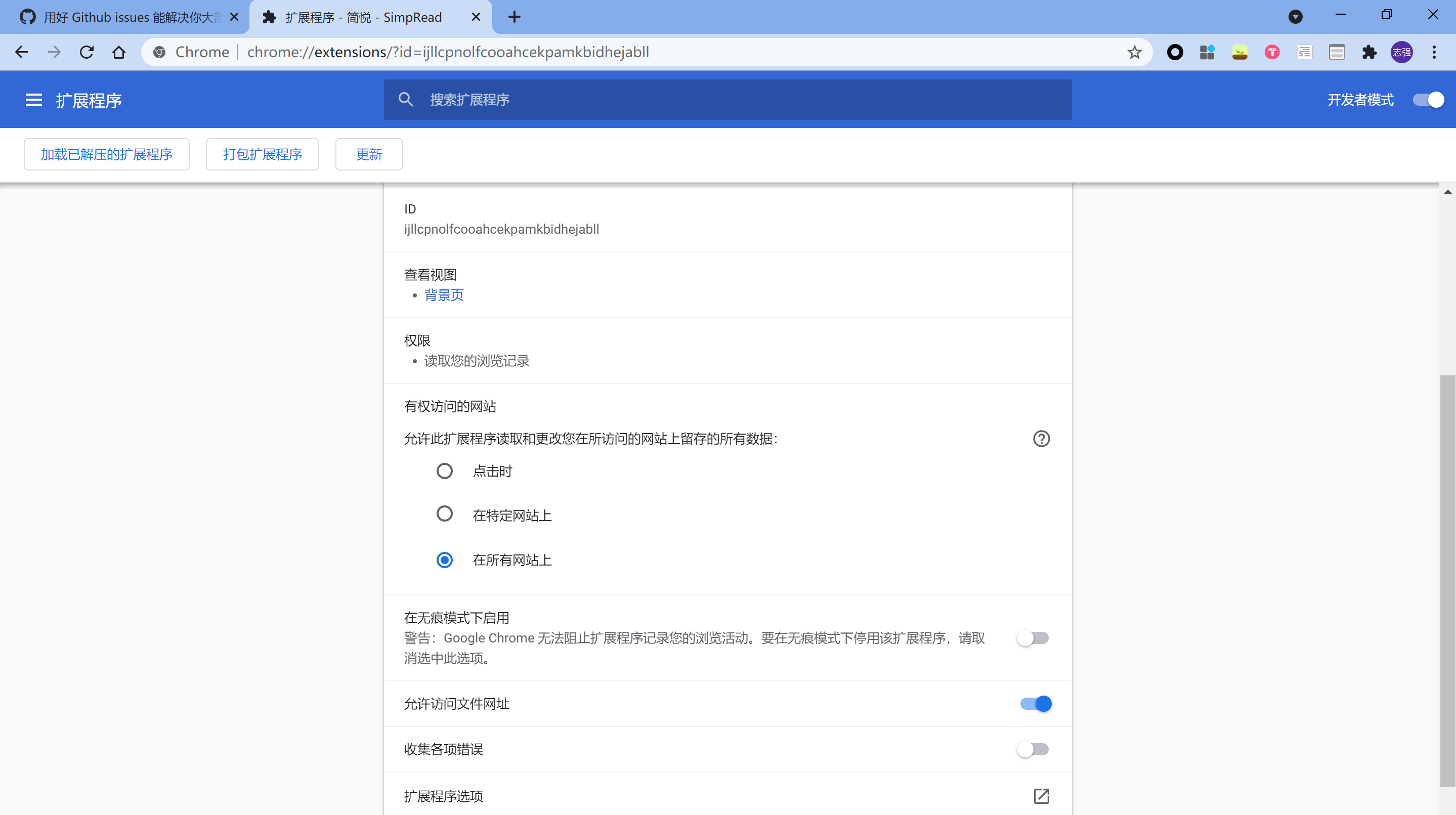Open the Forest extension icon

click(x=1239, y=52)
